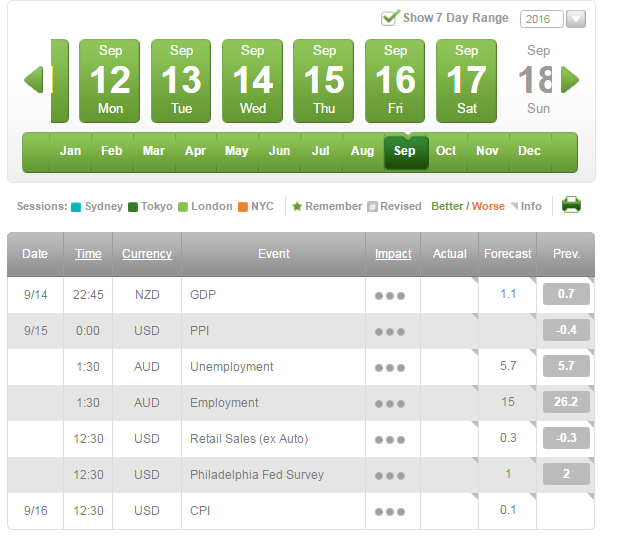Select the Sep 13 Tue date tile

(181, 81)
